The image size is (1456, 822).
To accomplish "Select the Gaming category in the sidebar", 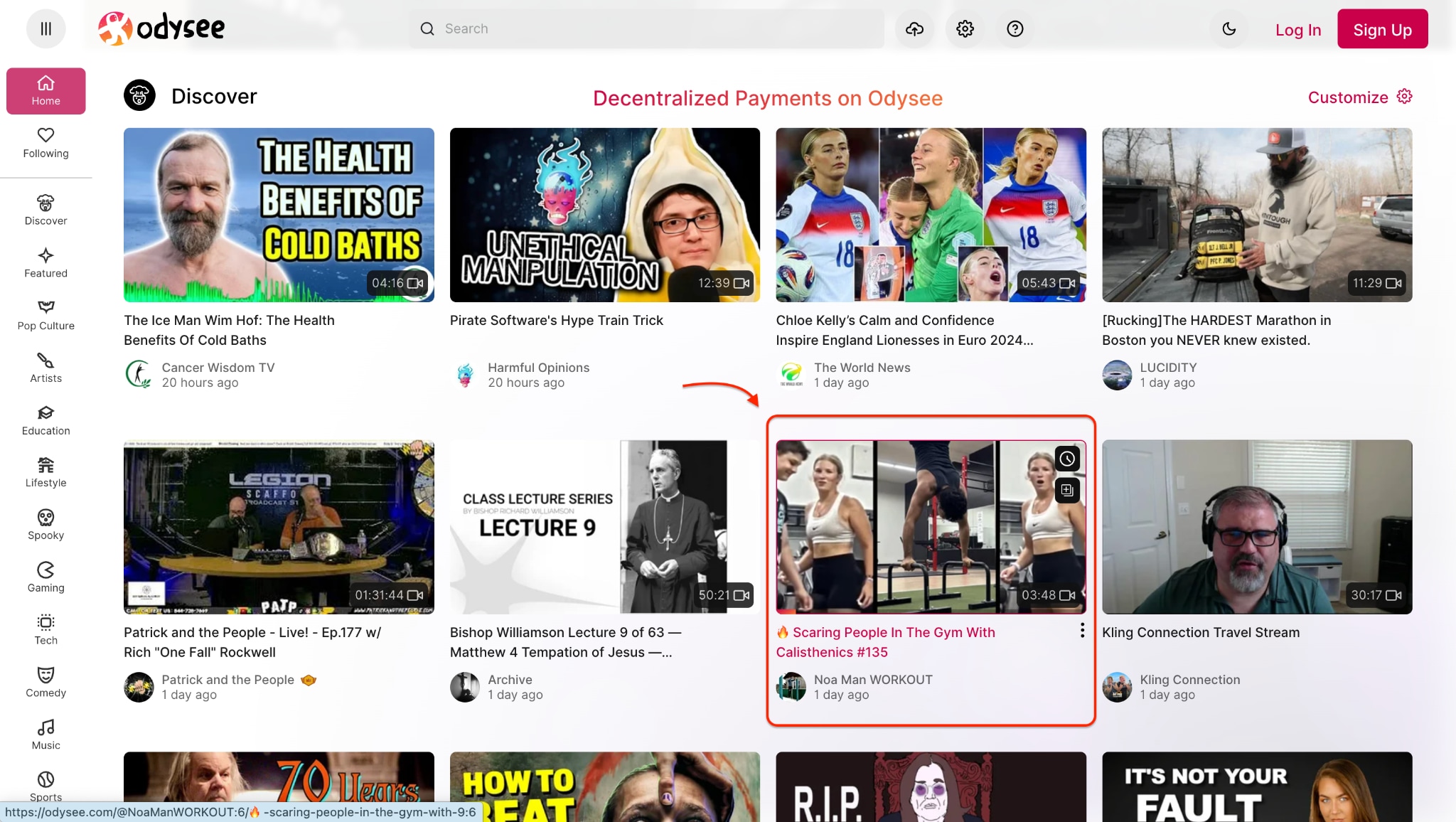I will 45,577.
